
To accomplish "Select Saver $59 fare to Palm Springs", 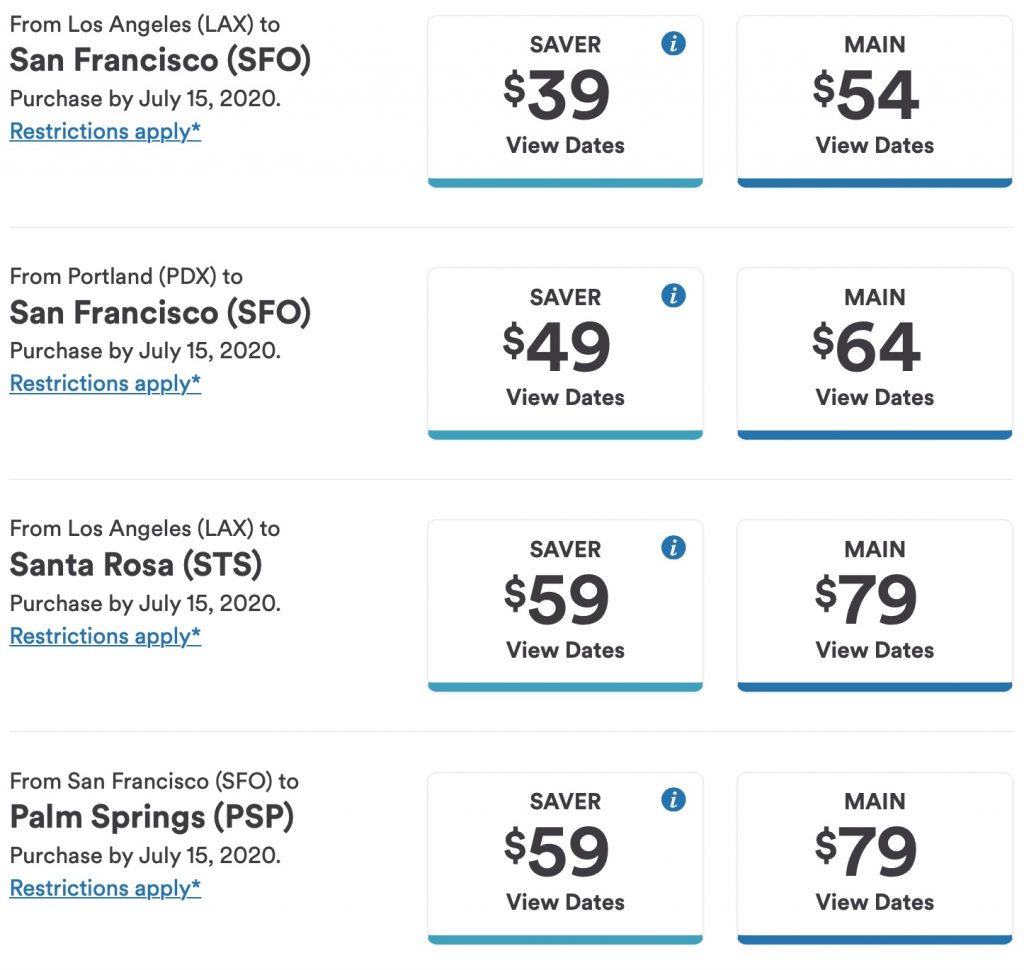I will 565,852.
